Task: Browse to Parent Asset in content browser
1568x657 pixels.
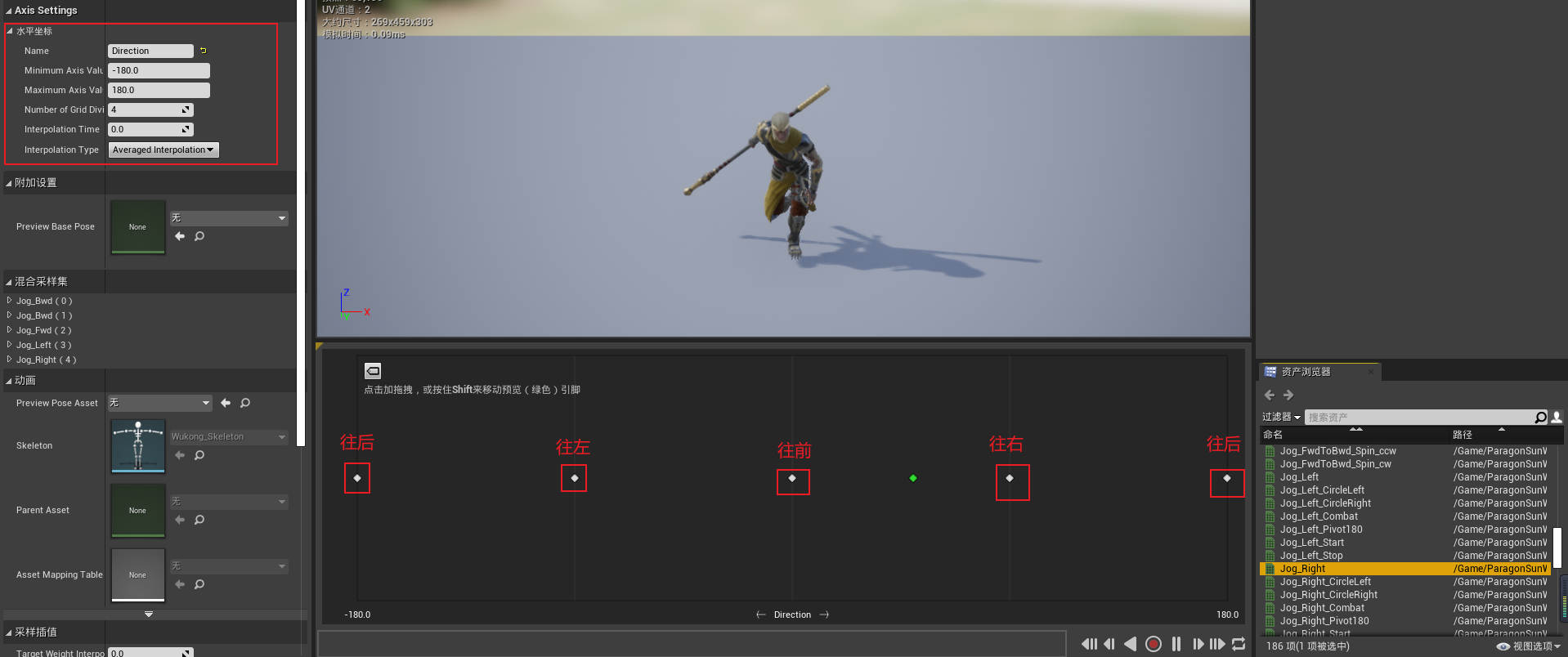Action: click(199, 520)
